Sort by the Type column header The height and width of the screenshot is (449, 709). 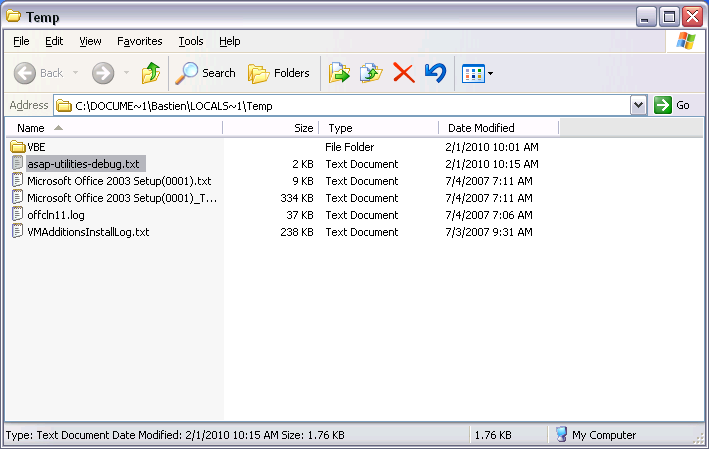tap(379, 128)
